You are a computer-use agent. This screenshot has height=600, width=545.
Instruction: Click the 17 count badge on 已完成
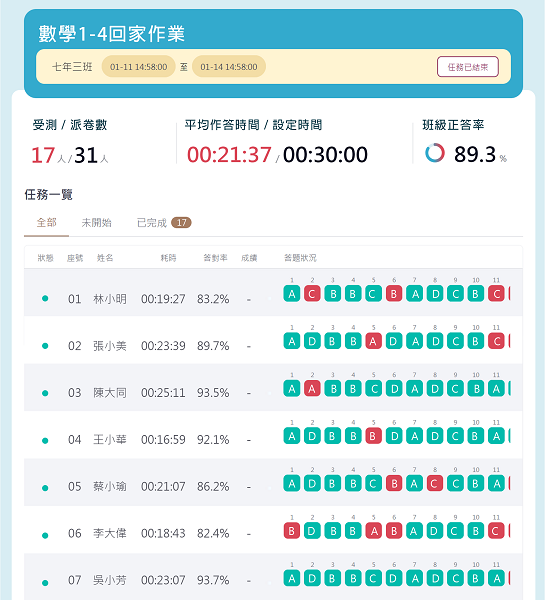[x=181, y=223]
